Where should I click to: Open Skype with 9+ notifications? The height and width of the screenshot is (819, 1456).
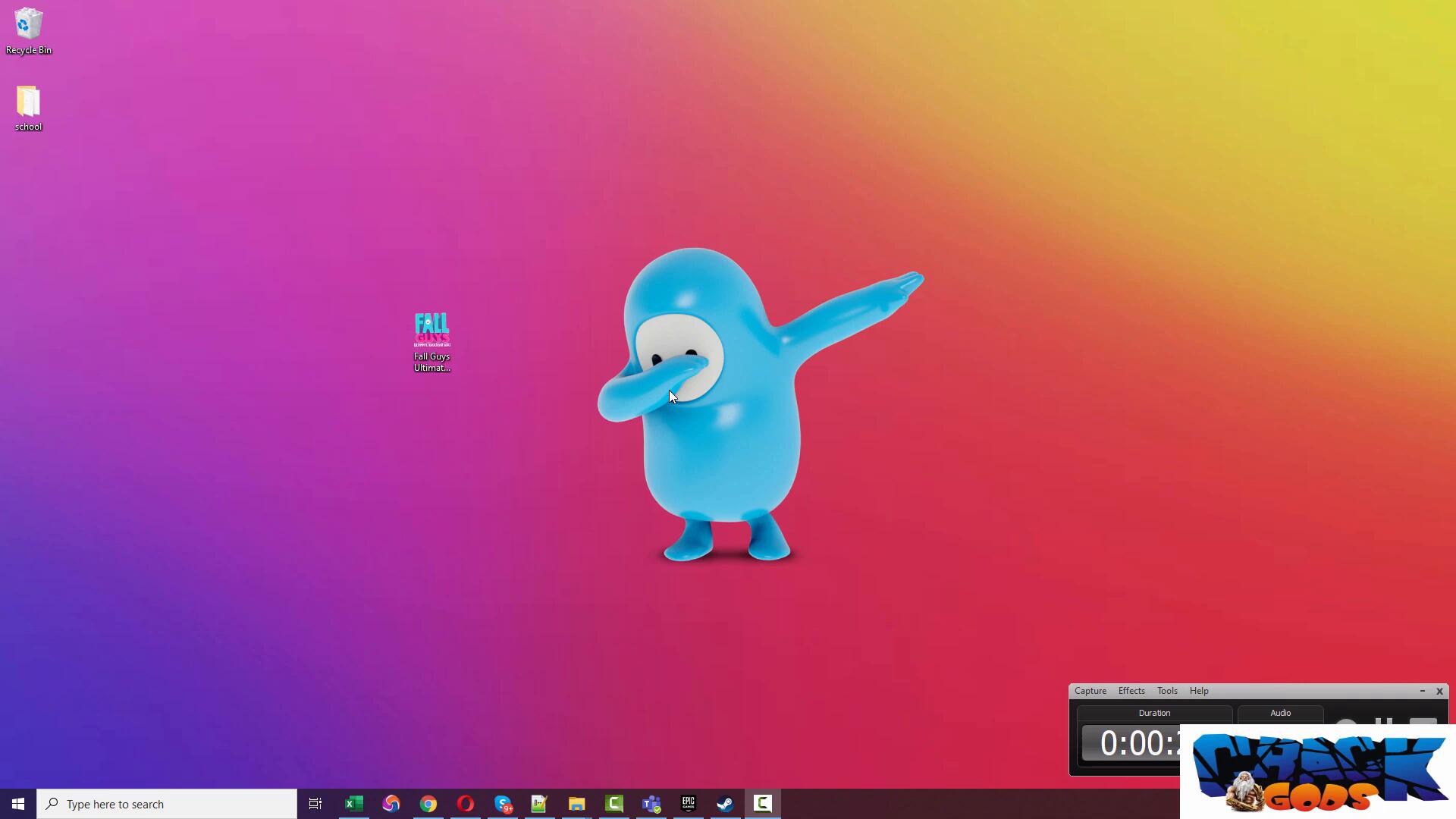[503, 804]
